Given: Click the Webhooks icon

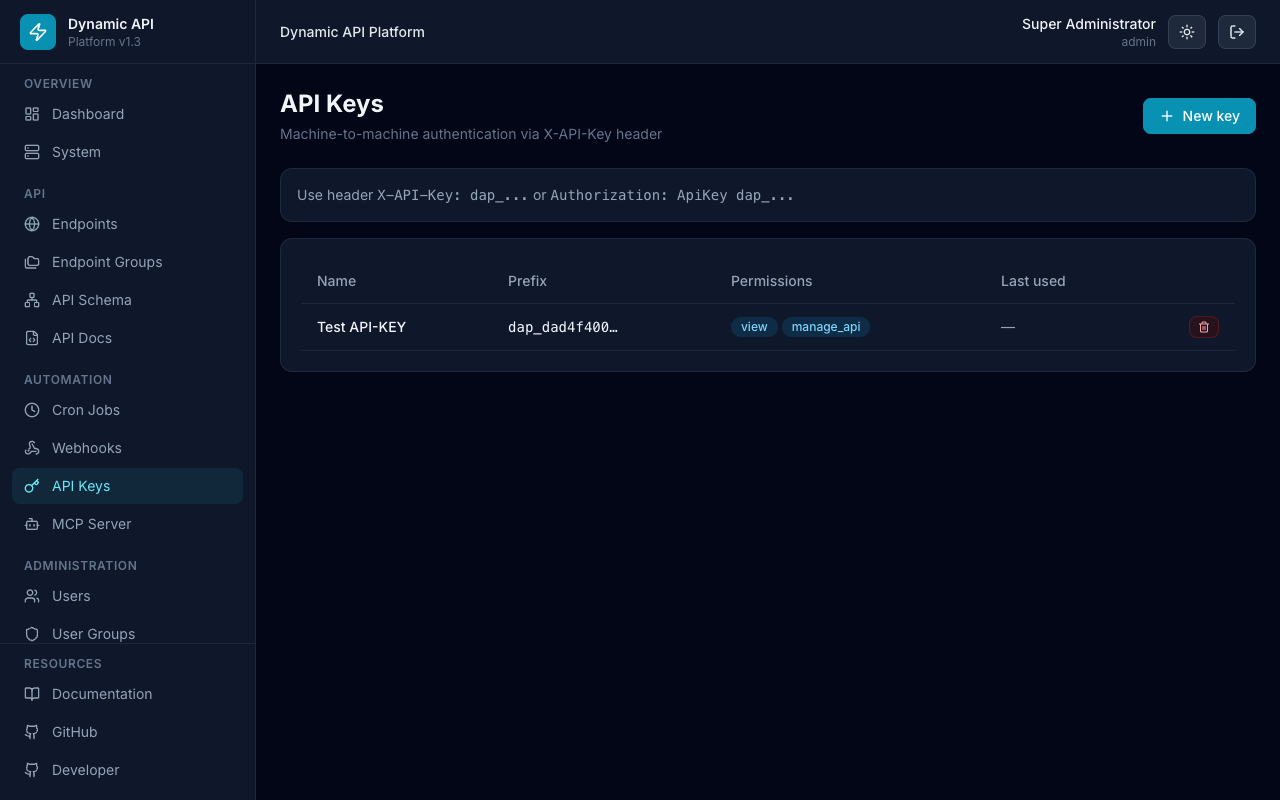Looking at the screenshot, I should [x=32, y=448].
